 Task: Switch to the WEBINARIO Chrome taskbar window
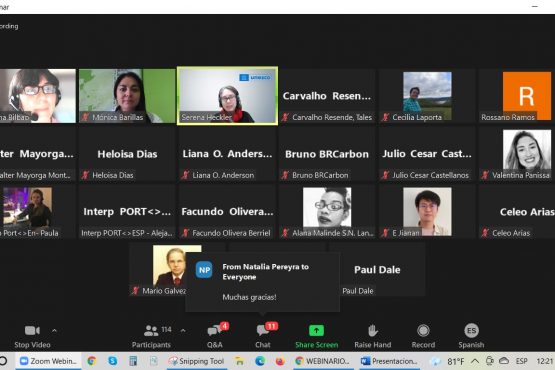coord(322,361)
